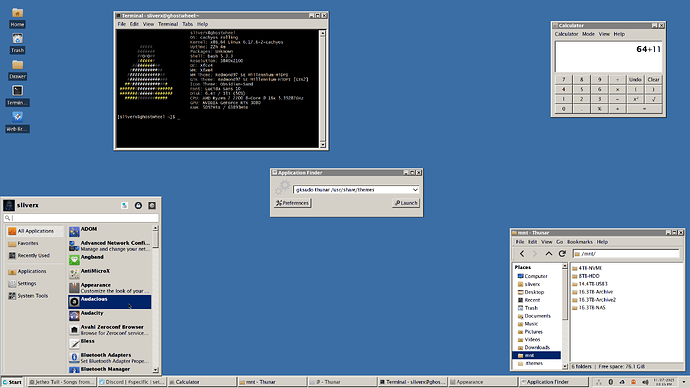This screenshot has width=690, height=388.
Task: Open the Terminal window's File menu
Action: pyautogui.click(x=121, y=24)
